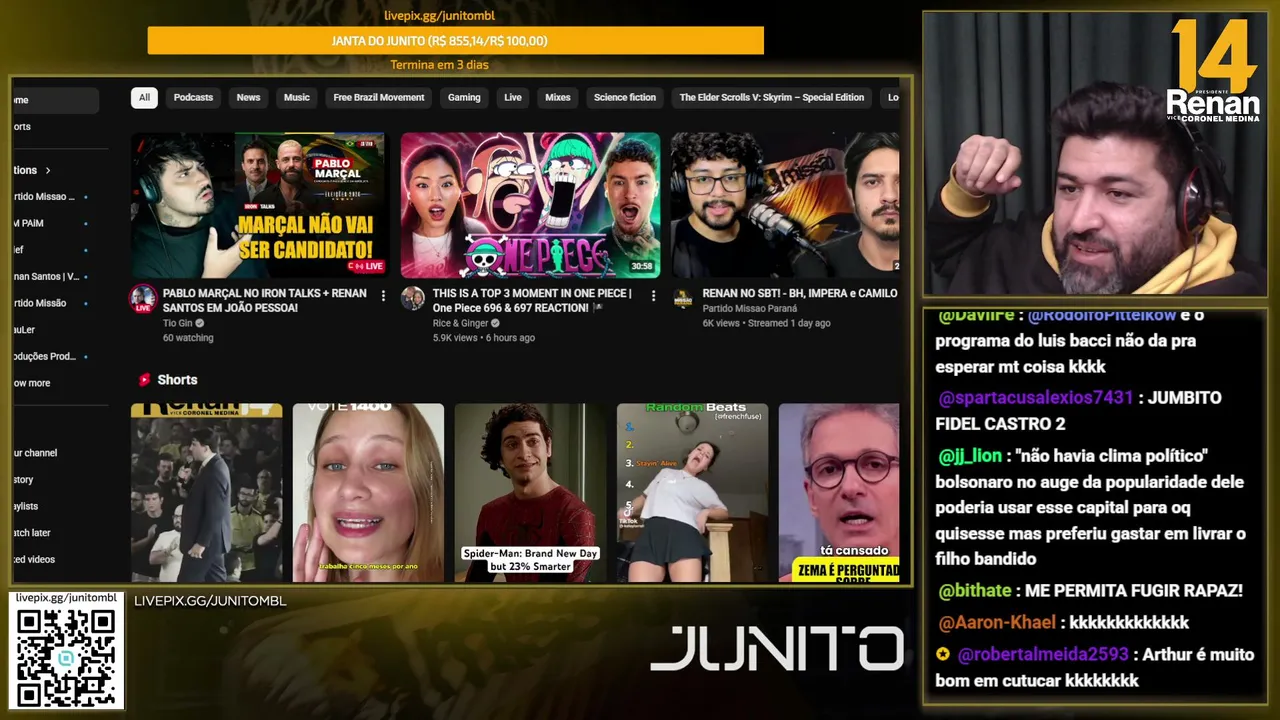This screenshot has width=1280, height=720.
Task: Click the '6K views • Streamed 1 day ago' text
Action: (767, 323)
